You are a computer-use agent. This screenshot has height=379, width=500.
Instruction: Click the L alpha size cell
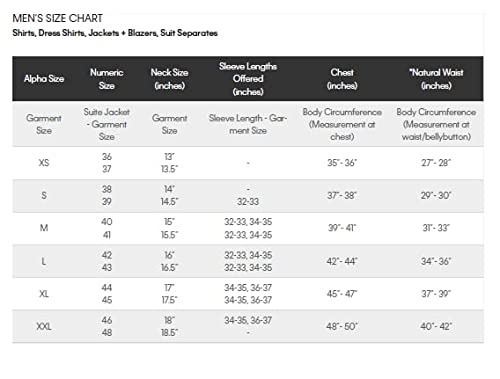pyautogui.click(x=44, y=261)
